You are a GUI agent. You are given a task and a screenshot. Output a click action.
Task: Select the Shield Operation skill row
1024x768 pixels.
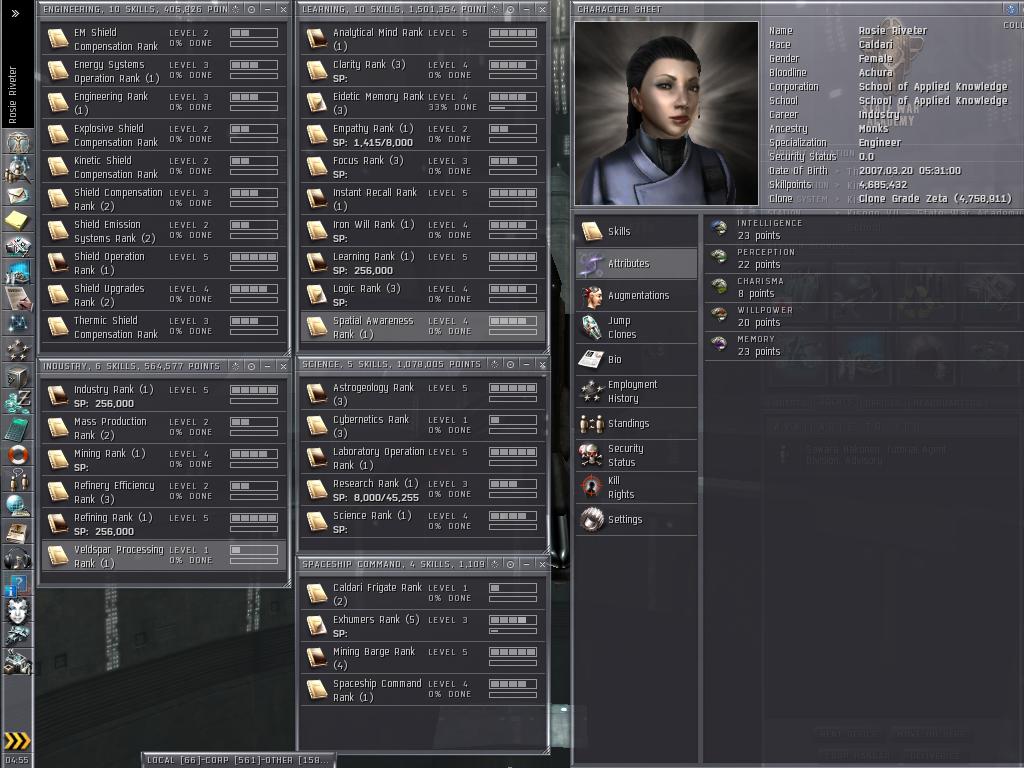pyautogui.click(x=164, y=263)
